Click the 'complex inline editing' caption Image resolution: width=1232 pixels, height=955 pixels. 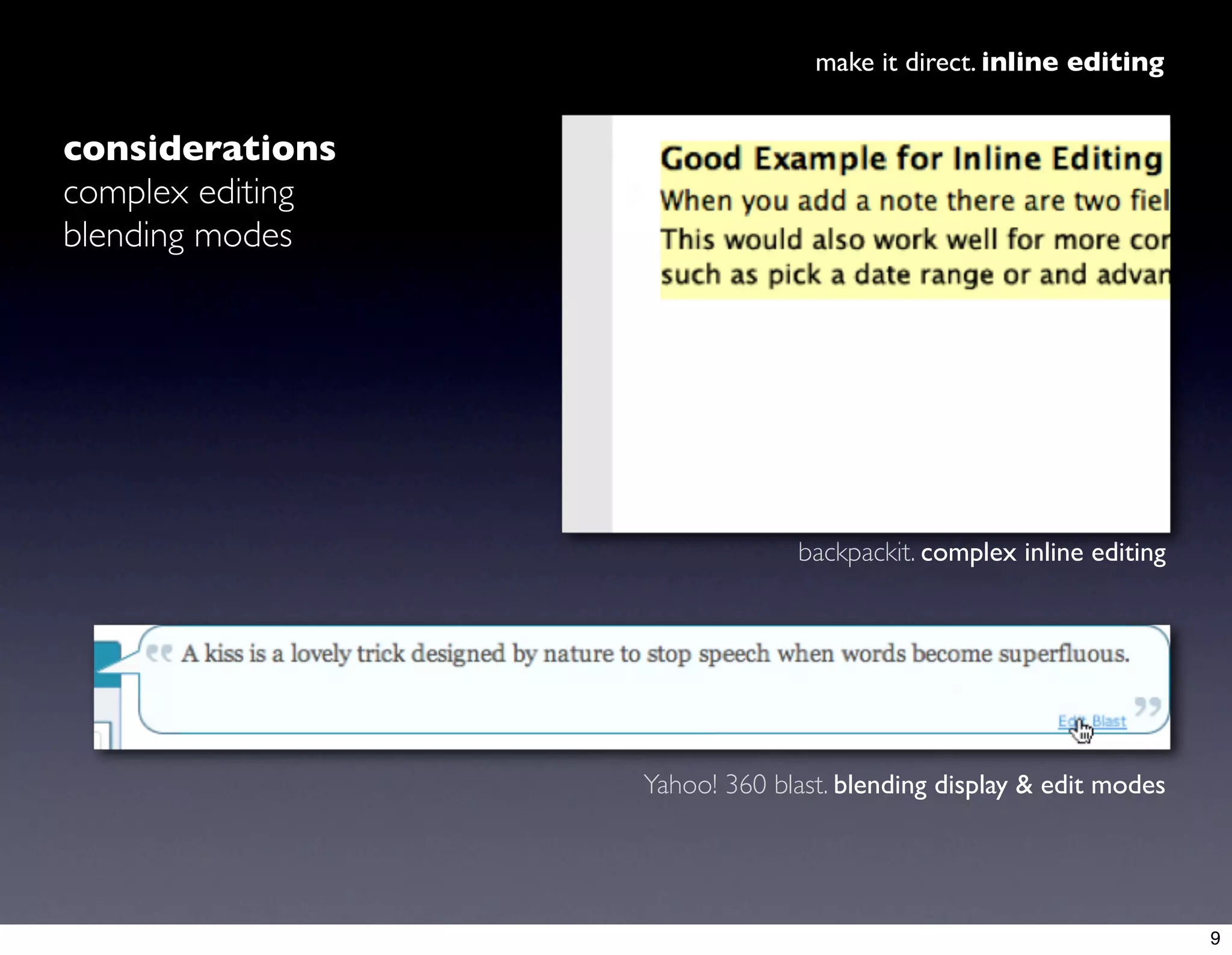(1043, 552)
